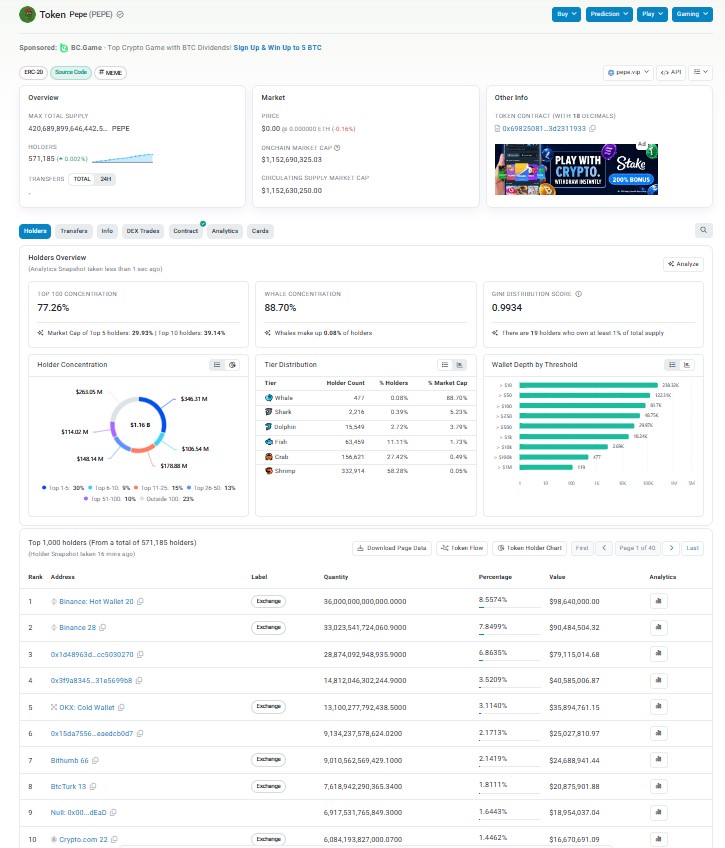Copy the OKX: Cold Wallet address
The width and height of the screenshot is (725, 848).
[x=121, y=707]
